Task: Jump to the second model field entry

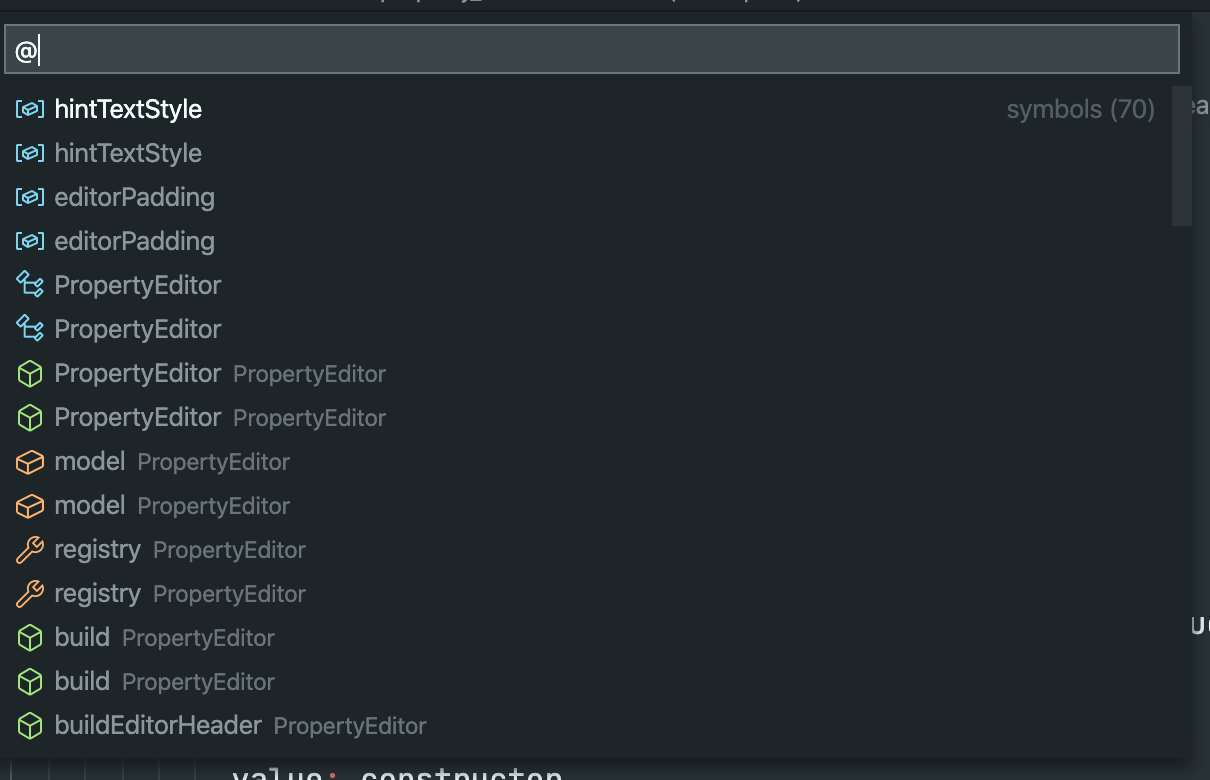Action: tap(588, 505)
